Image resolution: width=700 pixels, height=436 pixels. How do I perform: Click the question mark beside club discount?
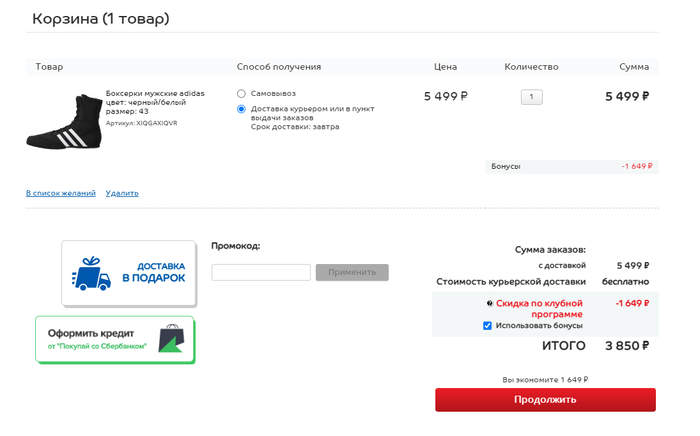pos(490,303)
